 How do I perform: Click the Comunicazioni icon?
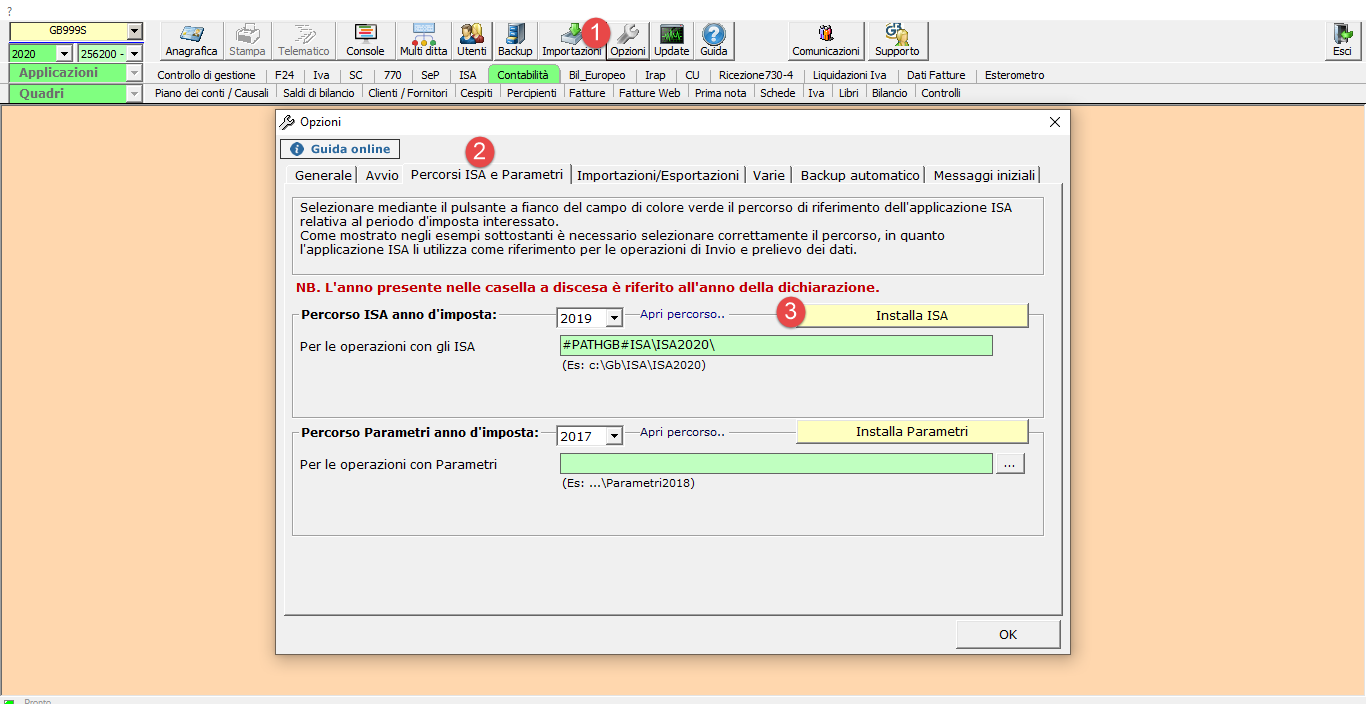tap(825, 40)
